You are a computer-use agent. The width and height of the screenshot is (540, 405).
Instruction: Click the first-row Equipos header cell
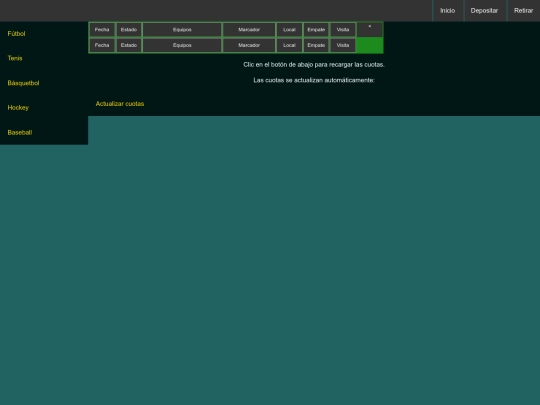182,30
